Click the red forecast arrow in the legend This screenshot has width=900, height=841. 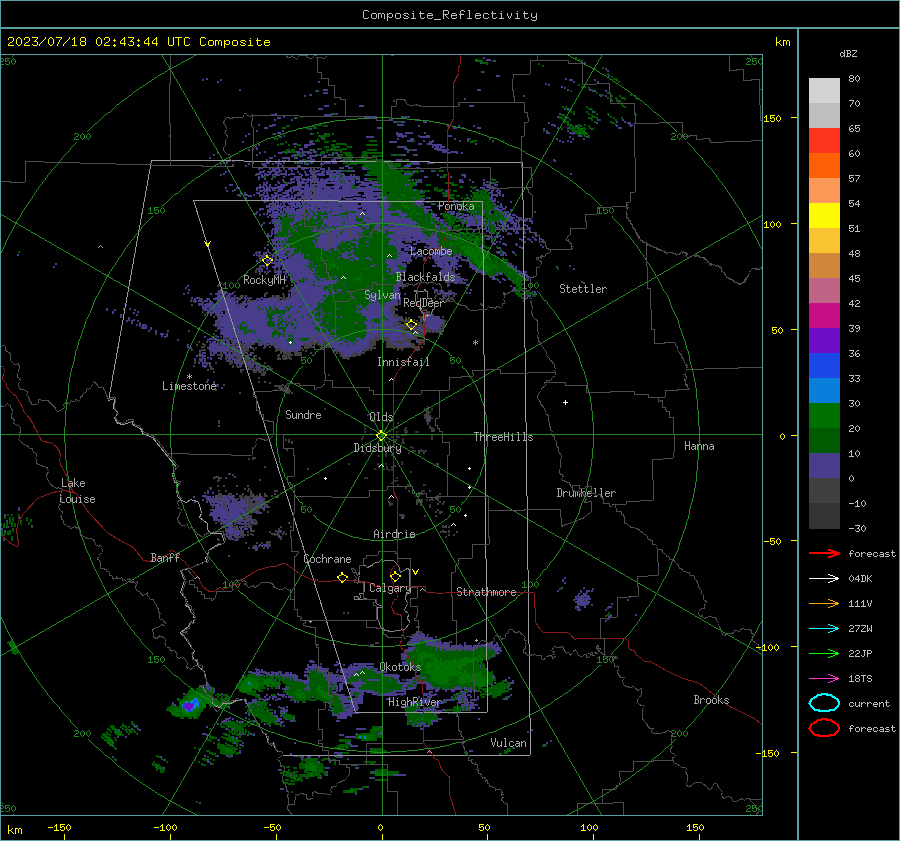[824, 553]
